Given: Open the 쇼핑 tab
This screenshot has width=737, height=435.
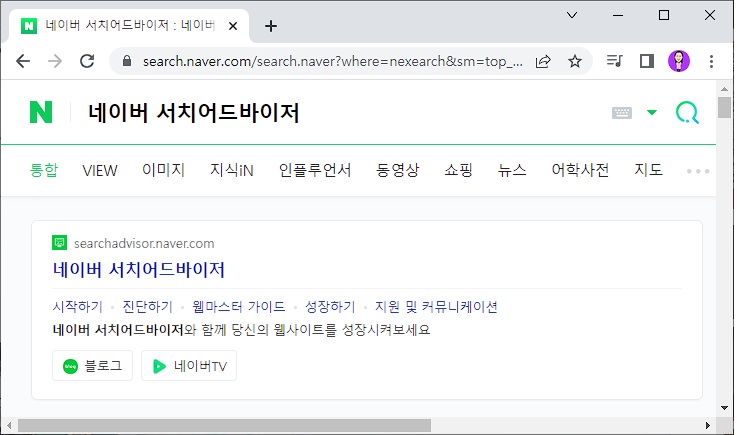Looking at the screenshot, I should 458,170.
